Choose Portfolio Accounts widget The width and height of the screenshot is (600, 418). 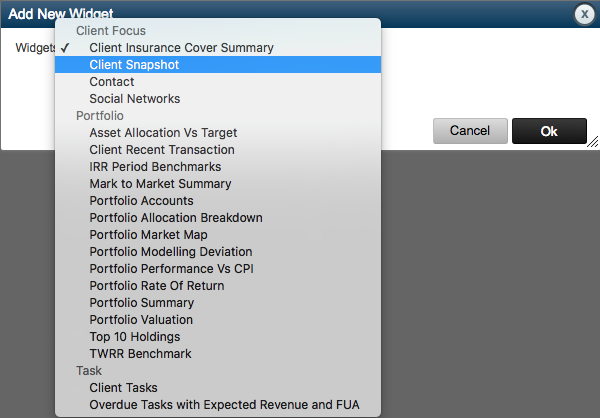[141, 201]
